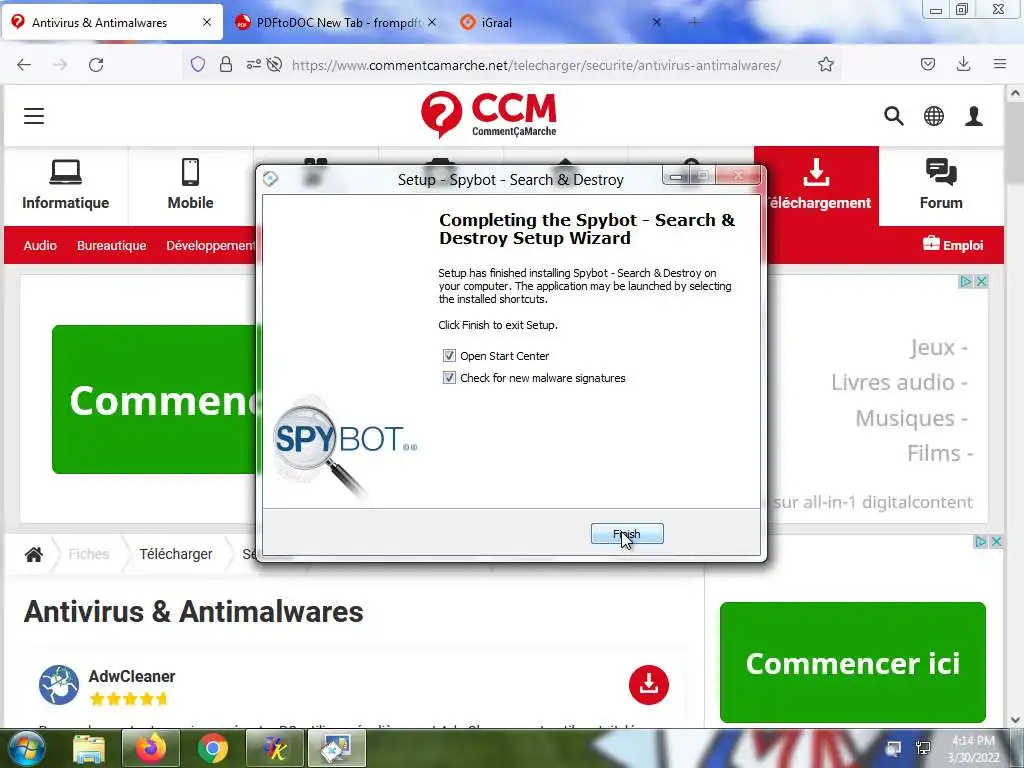Close the right sidebar ad X icon
Viewport: 1024px width, 768px height.
click(996, 541)
